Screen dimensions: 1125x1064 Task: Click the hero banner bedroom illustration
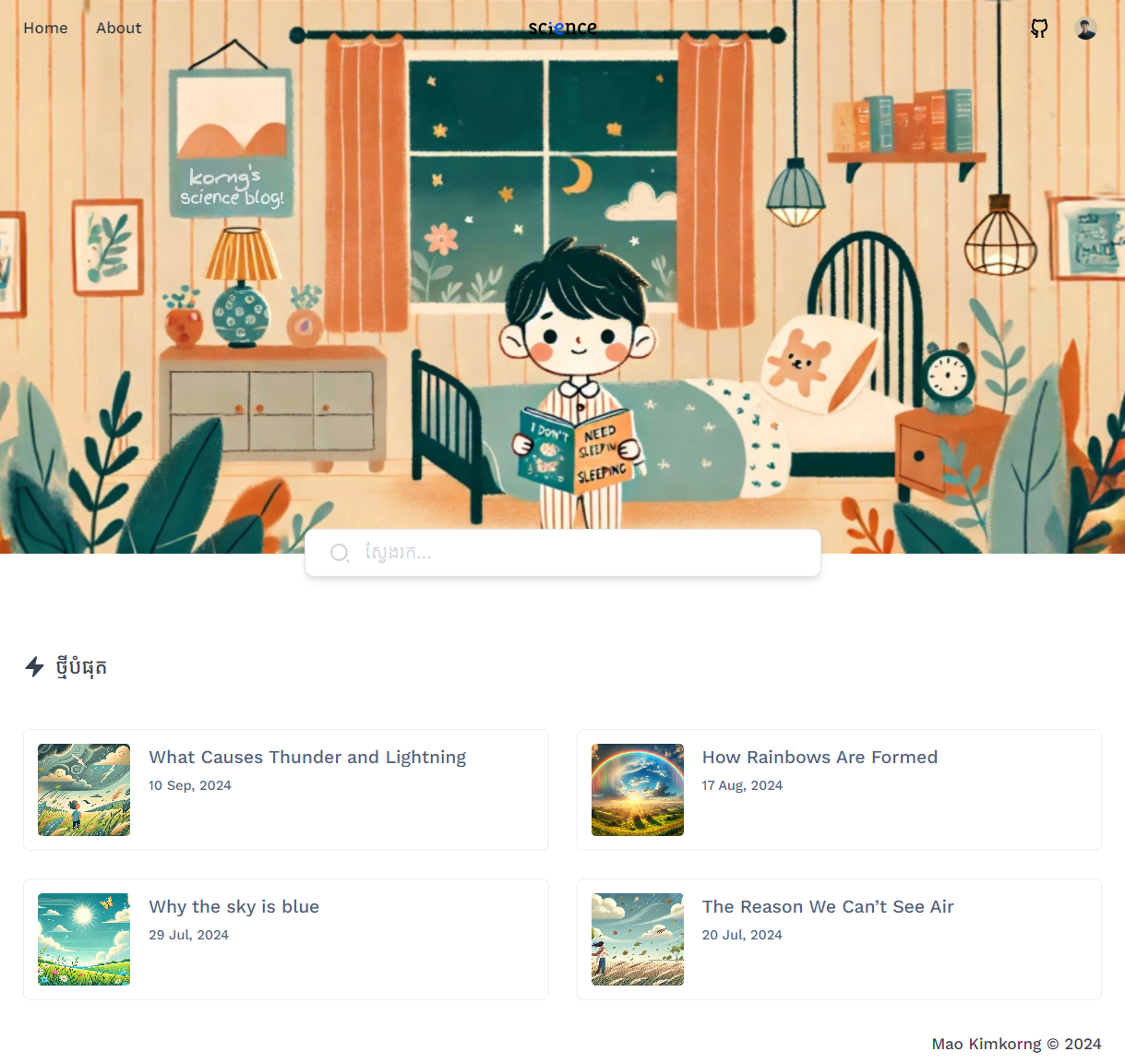tap(562, 277)
